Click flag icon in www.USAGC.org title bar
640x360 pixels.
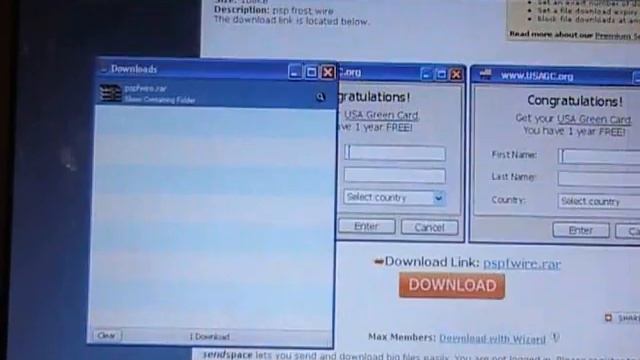[485, 74]
